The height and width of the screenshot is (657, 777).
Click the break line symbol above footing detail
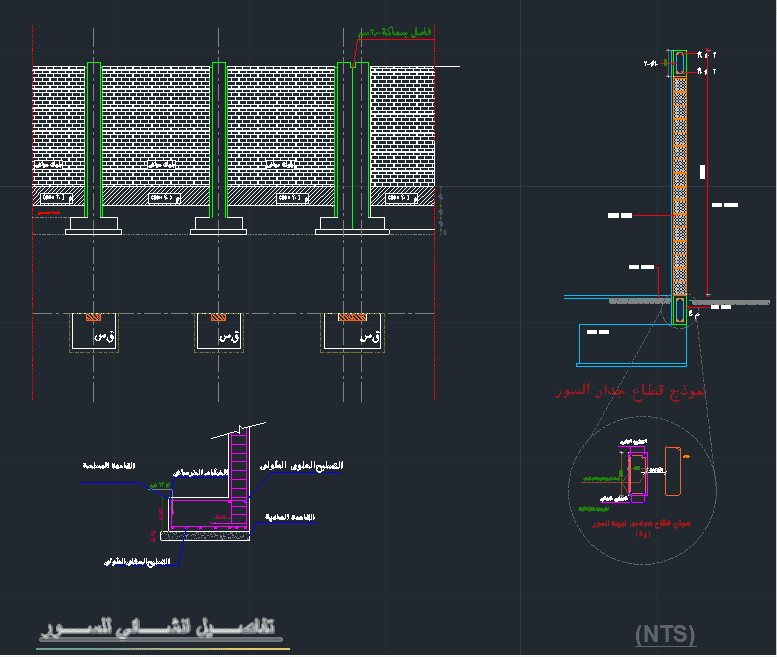239,430
